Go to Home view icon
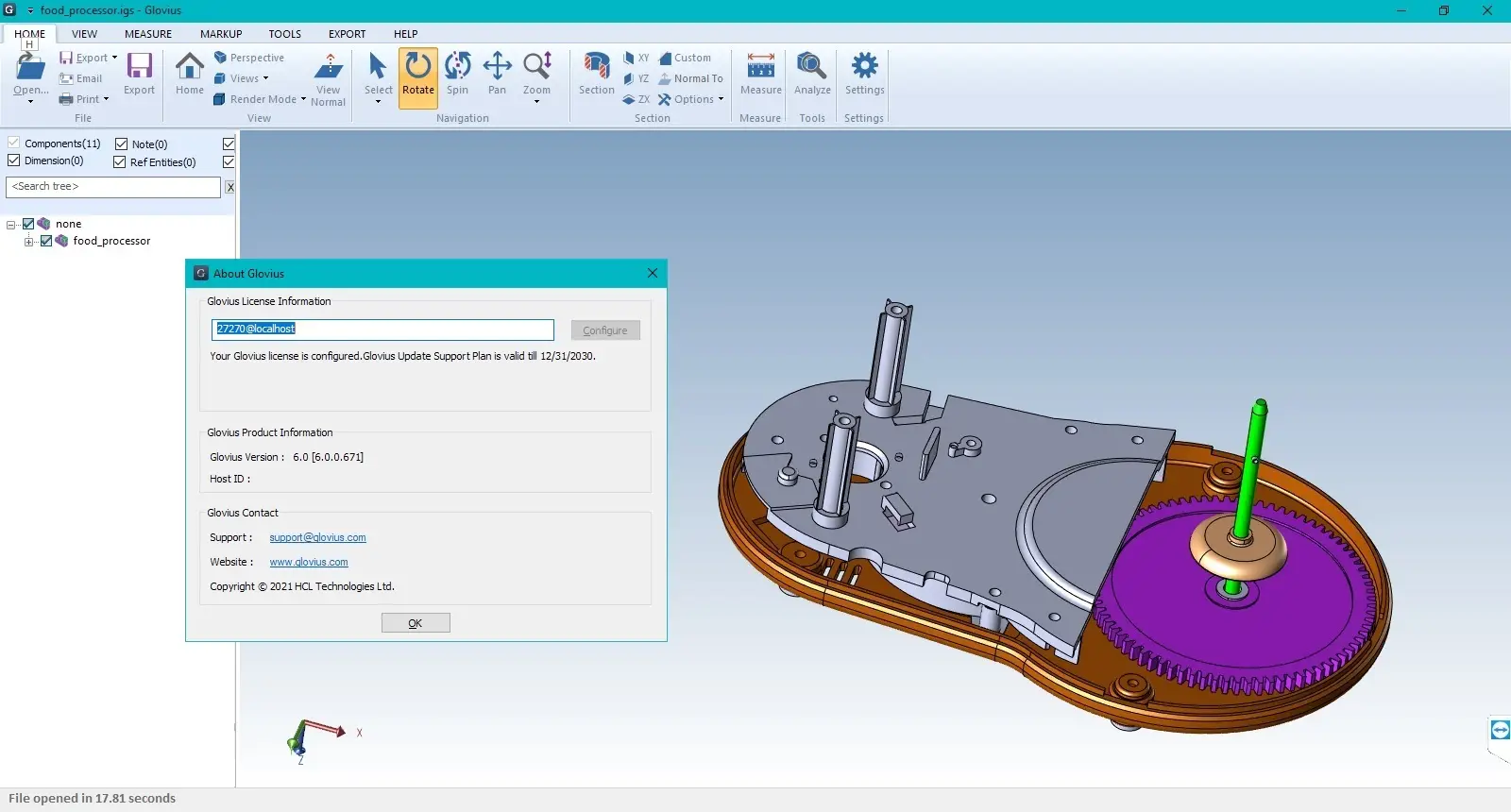This screenshot has height=812, width=1511. pyautogui.click(x=190, y=66)
